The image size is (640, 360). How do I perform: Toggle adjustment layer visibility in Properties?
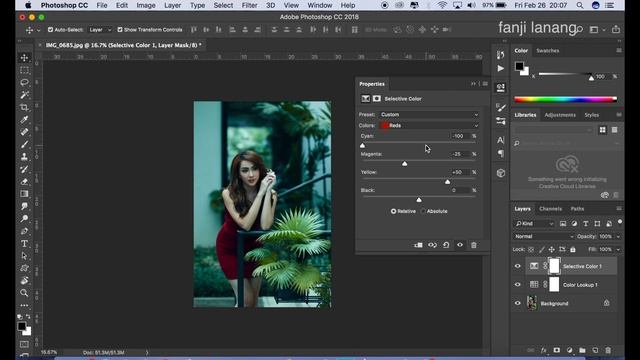460,245
